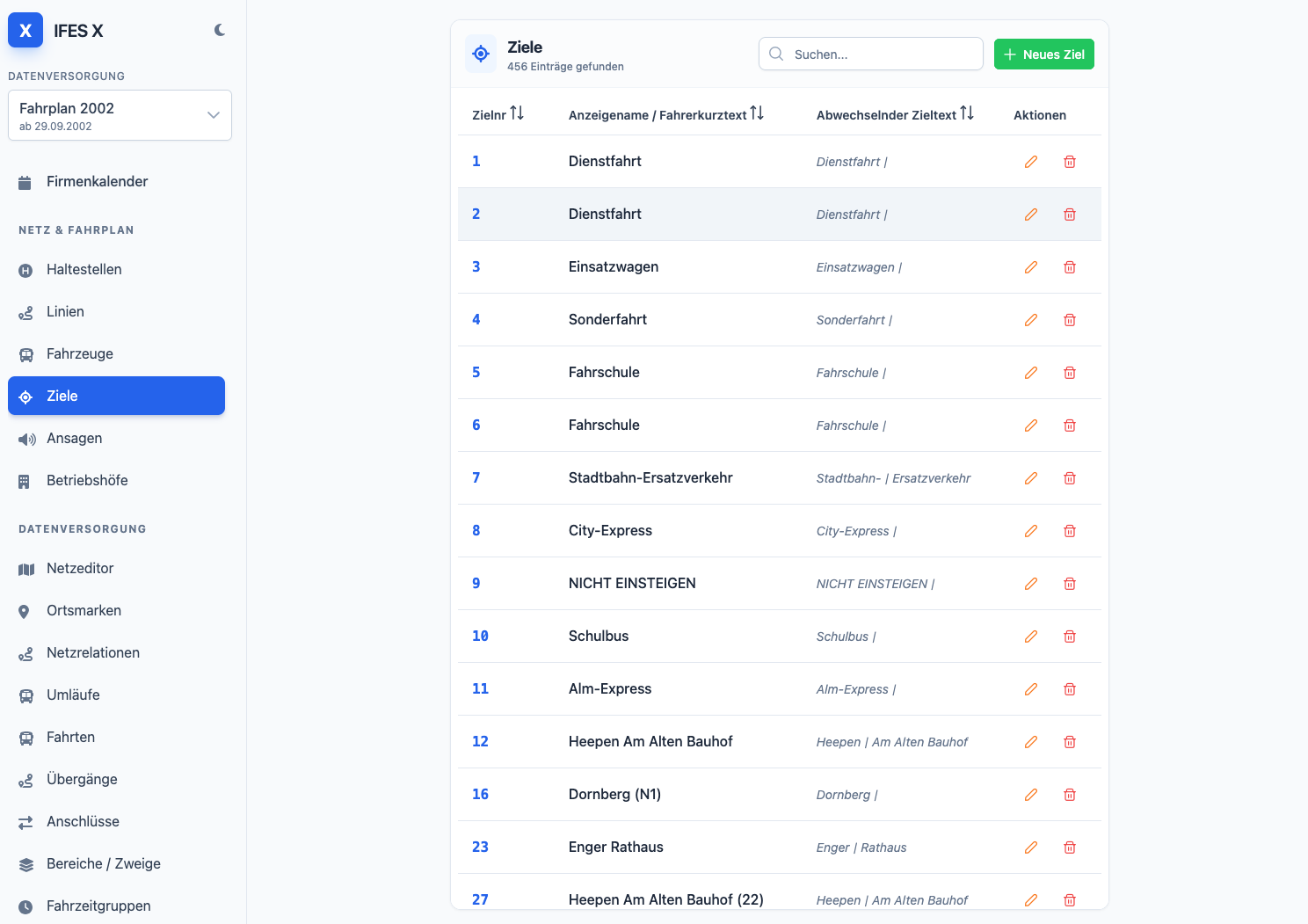Click the Suchen search field
This screenshot has width=1308, height=924.
click(870, 54)
